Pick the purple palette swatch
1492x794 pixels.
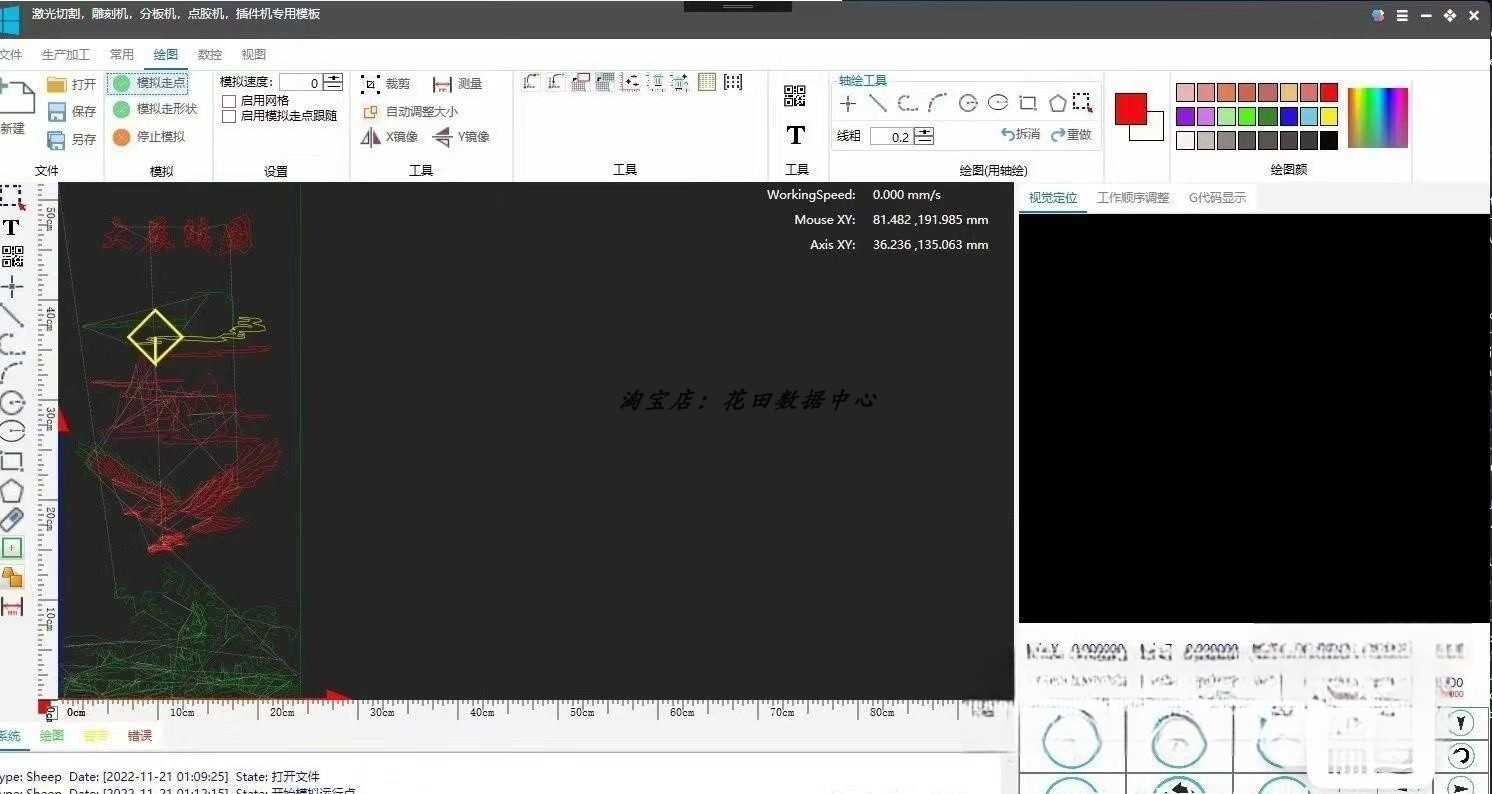click(1185, 117)
